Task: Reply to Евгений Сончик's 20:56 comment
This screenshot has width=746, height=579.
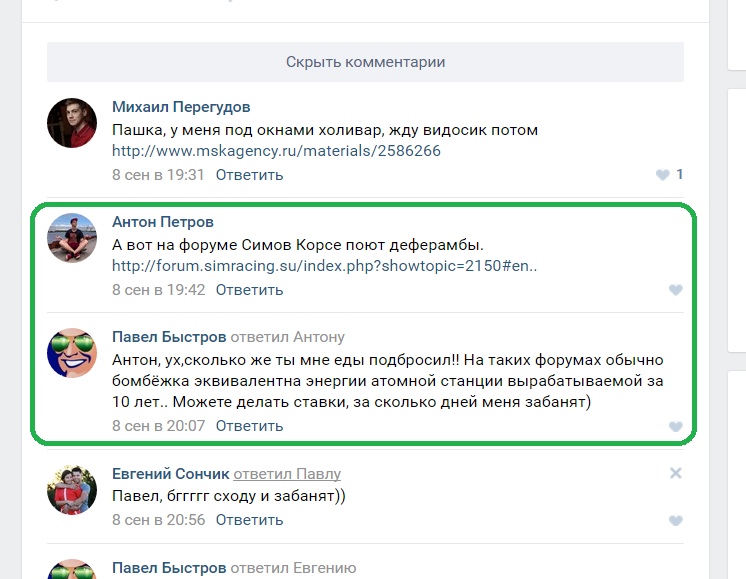Action: tap(249, 521)
